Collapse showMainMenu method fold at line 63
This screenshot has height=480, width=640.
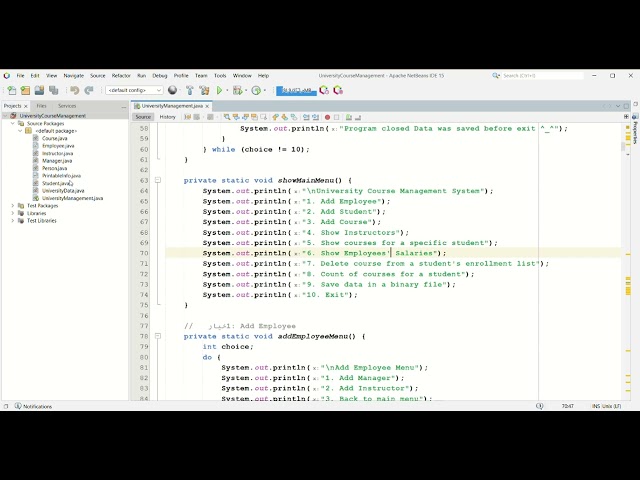[158, 180]
